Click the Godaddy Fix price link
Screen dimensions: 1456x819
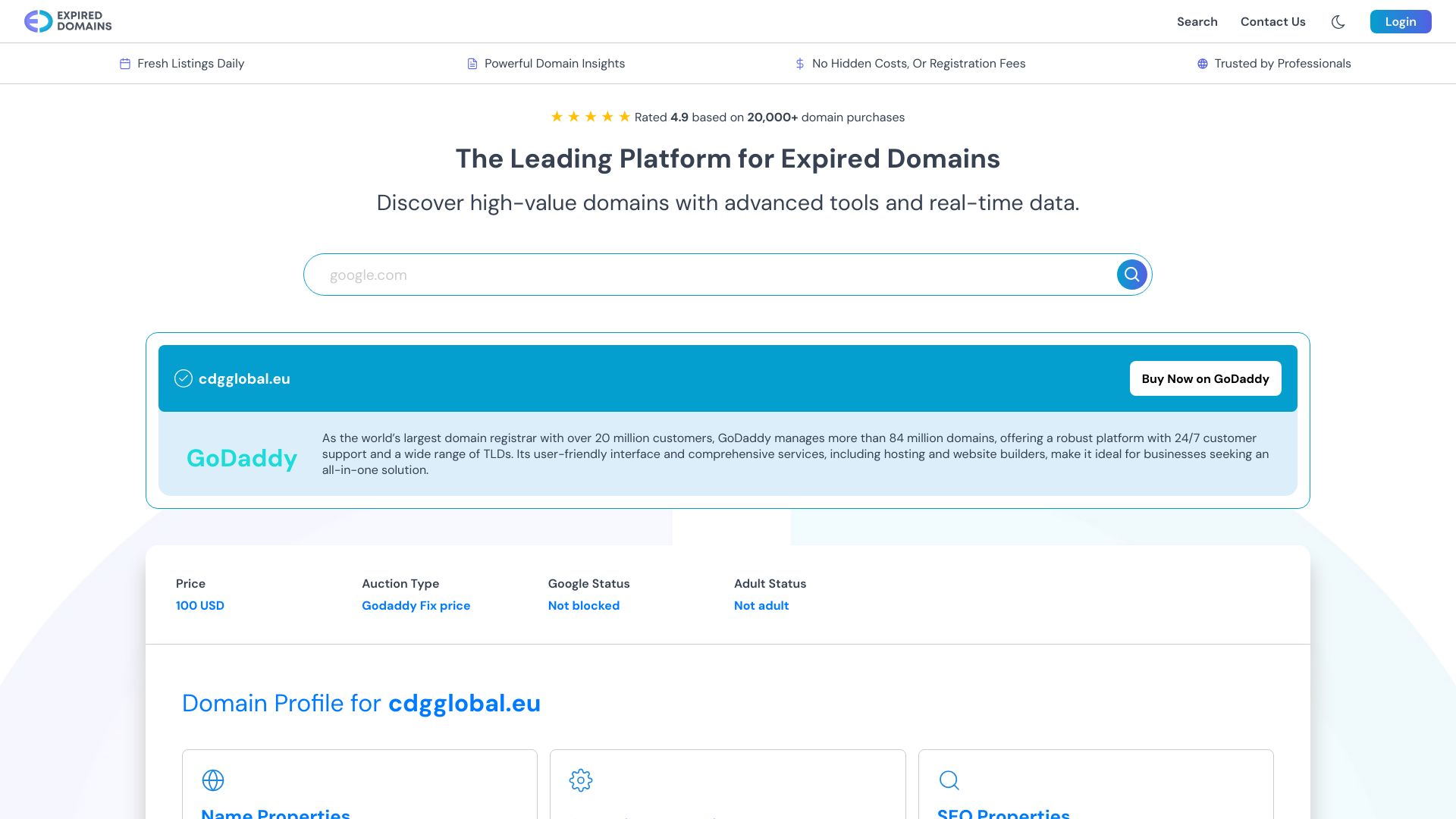(x=416, y=605)
